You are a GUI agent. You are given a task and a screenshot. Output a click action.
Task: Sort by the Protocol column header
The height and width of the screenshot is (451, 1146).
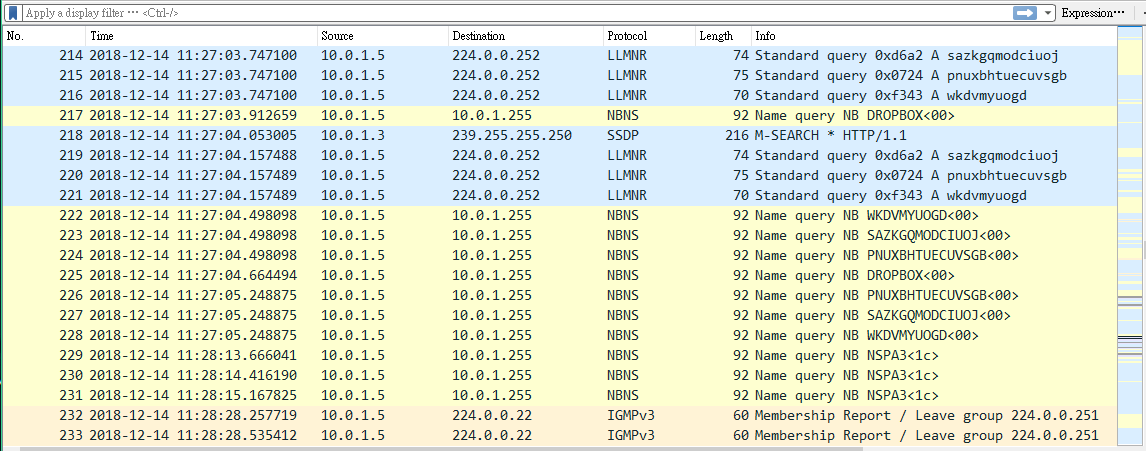point(650,36)
